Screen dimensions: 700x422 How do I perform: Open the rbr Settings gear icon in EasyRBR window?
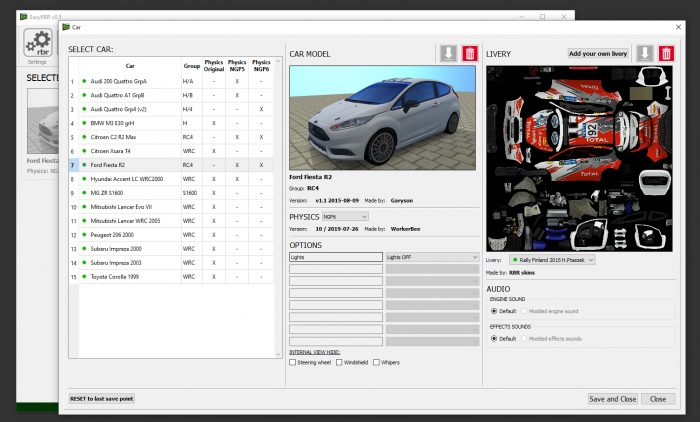click(x=38, y=43)
